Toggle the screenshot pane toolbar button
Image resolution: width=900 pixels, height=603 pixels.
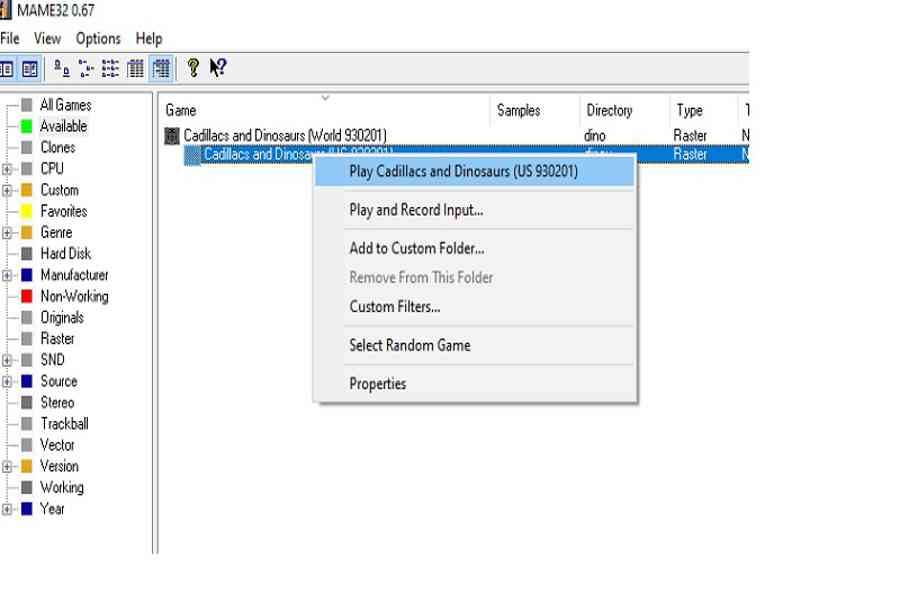click(30, 68)
